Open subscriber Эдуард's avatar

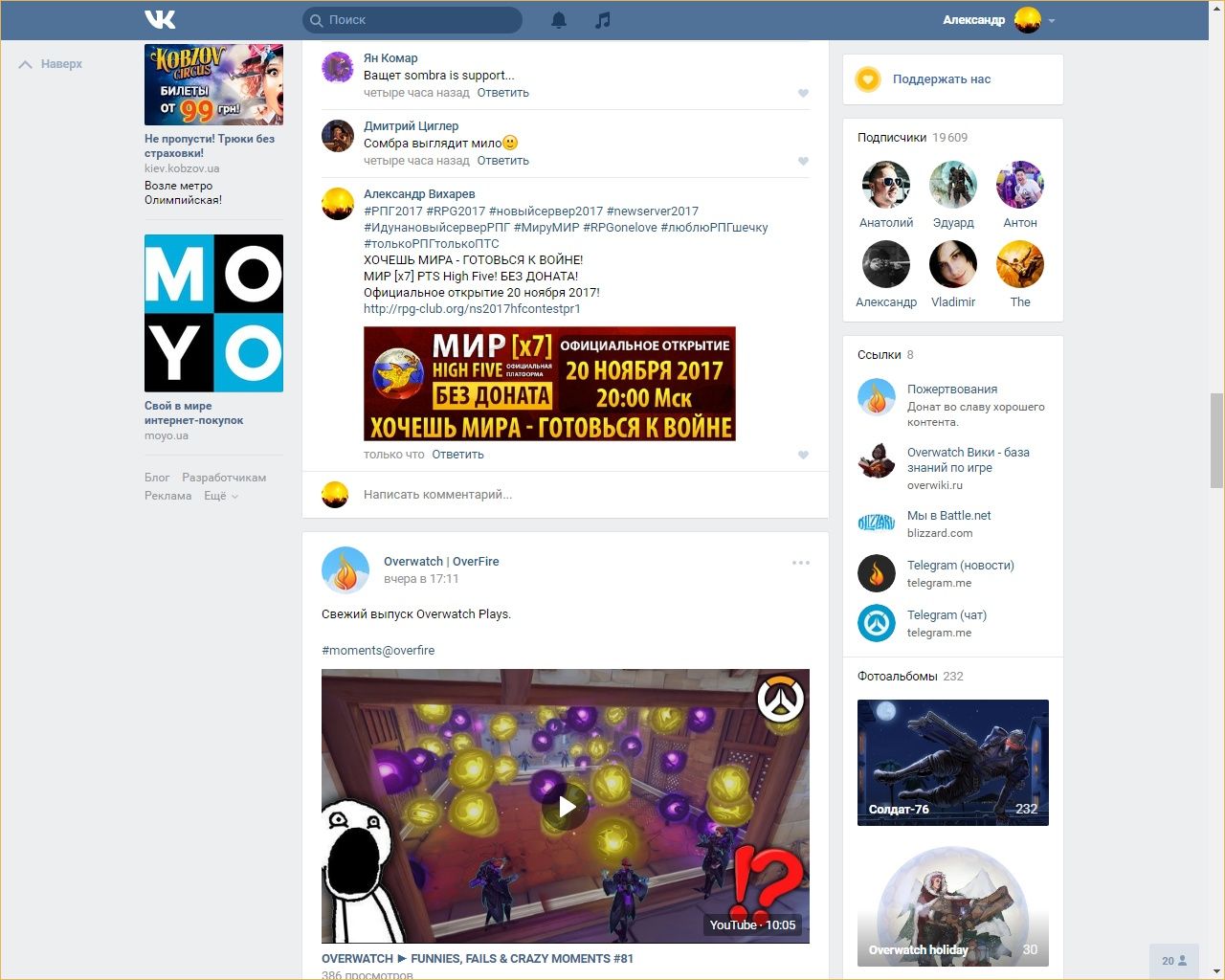pos(953,185)
